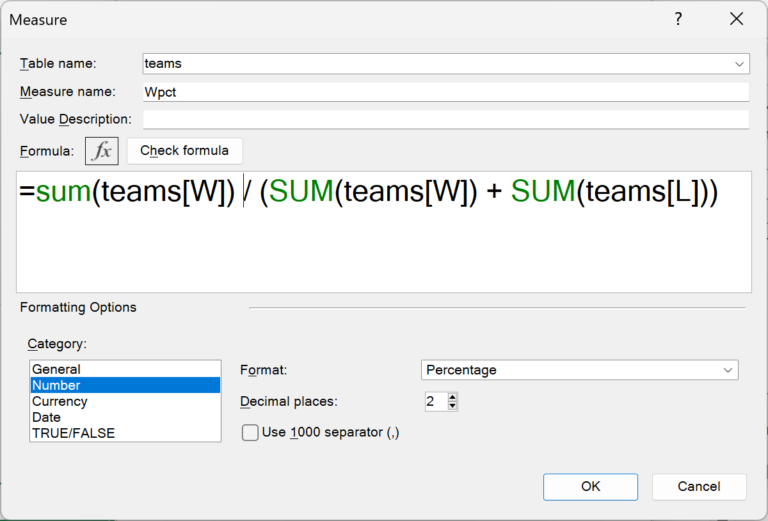Click the Cancel button

pyautogui.click(x=699, y=487)
